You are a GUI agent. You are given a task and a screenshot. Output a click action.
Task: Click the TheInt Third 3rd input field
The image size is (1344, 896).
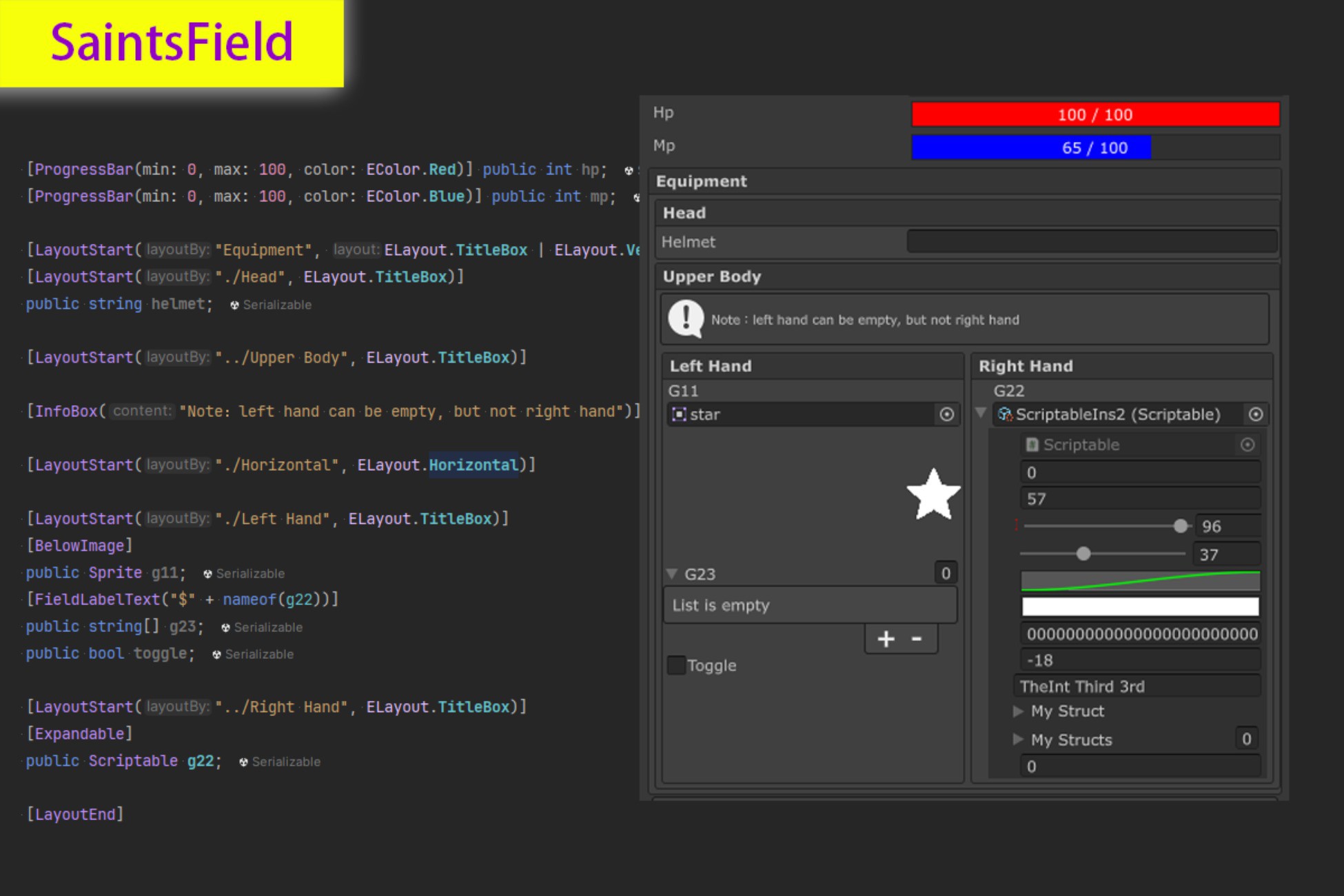coord(1137,686)
